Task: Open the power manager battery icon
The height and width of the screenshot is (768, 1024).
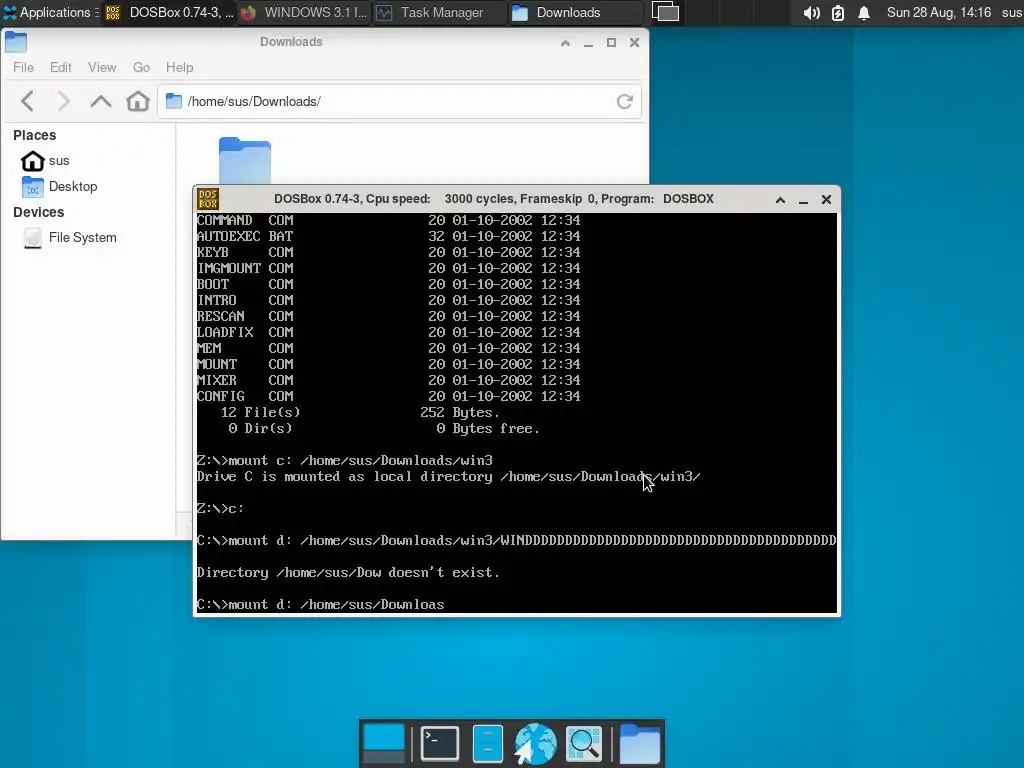Action: [x=838, y=13]
